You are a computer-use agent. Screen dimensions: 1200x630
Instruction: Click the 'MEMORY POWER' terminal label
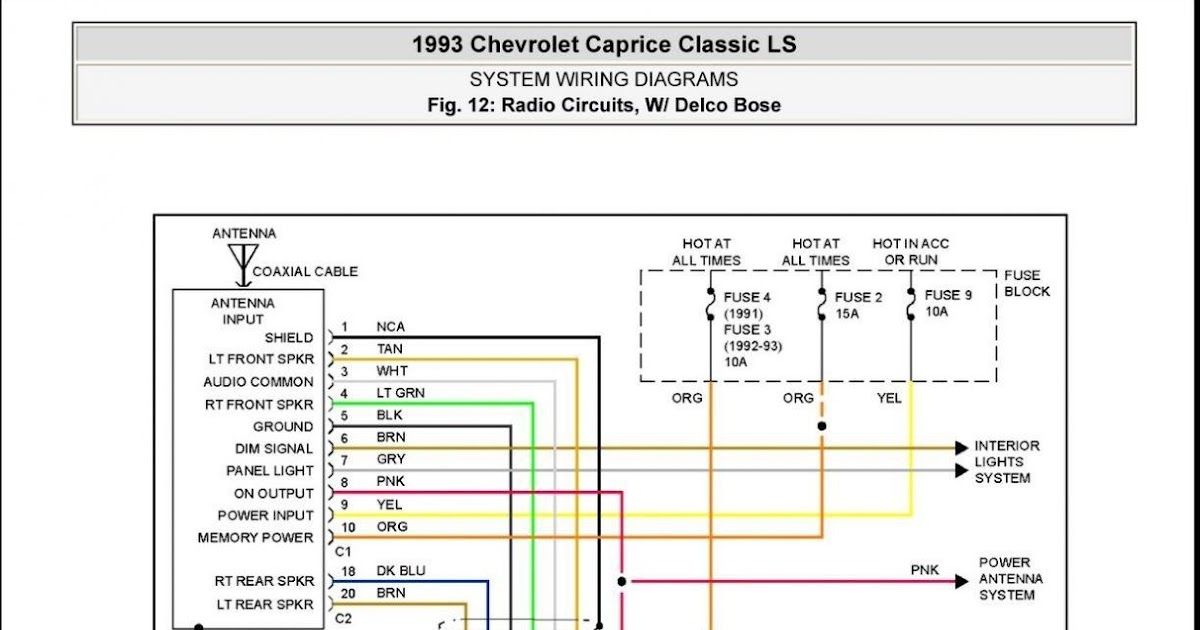tap(256, 538)
